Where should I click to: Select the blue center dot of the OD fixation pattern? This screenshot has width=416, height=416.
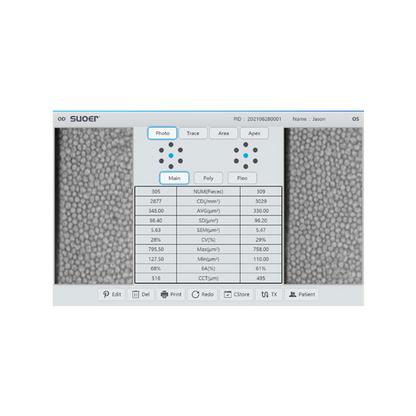point(171,156)
